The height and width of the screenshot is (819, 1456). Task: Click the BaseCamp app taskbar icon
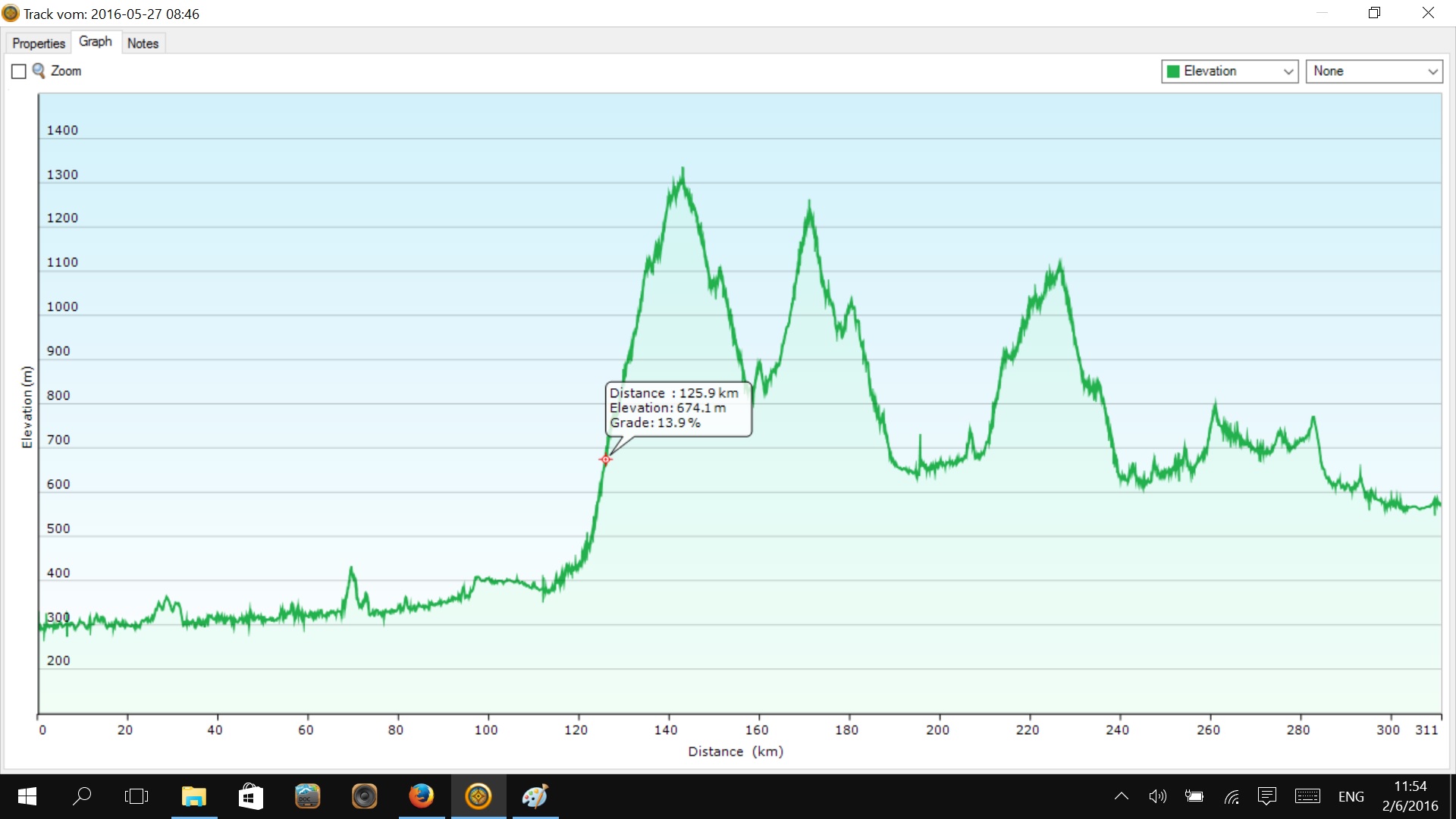[479, 796]
